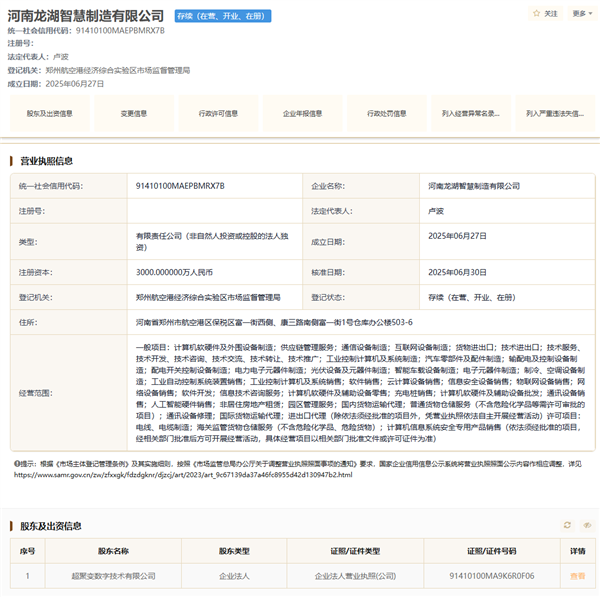Screen dimensions: 600x597
Task: Click the info icon beside 提示
Action: [x=17, y=464]
